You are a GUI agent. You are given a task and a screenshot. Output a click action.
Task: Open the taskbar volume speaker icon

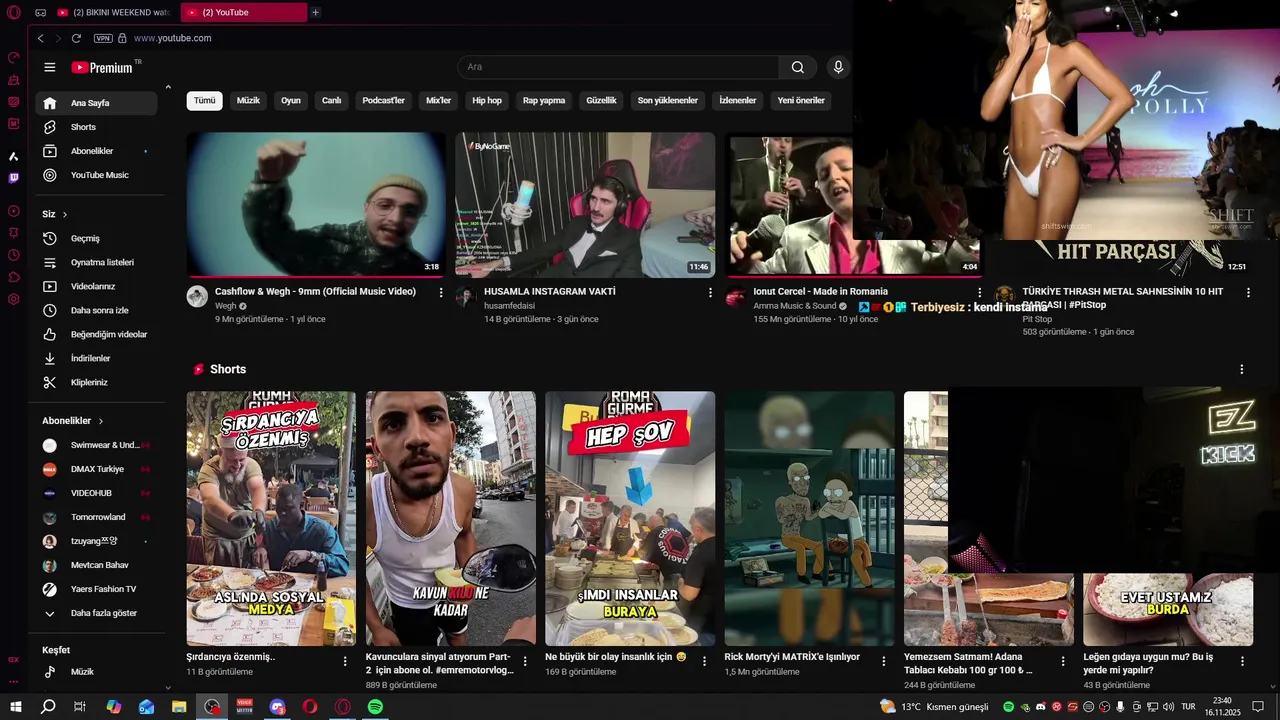1168,707
